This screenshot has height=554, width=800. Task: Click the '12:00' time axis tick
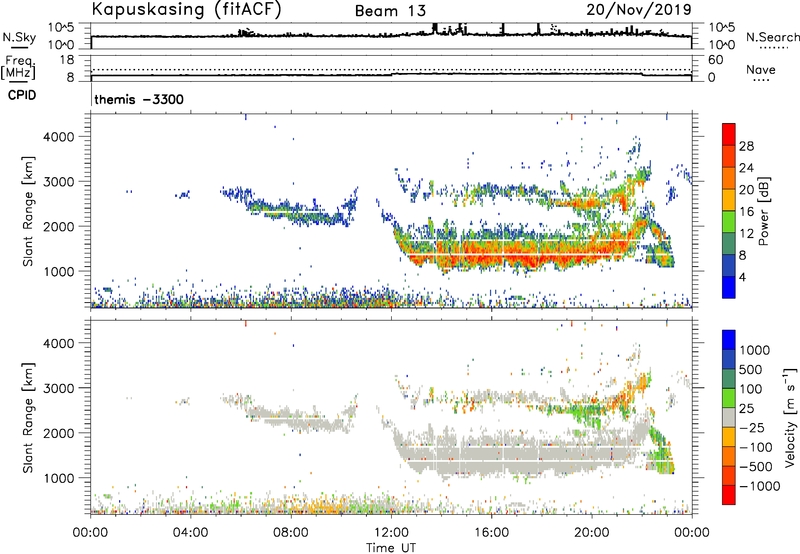pyautogui.click(x=391, y=533)
